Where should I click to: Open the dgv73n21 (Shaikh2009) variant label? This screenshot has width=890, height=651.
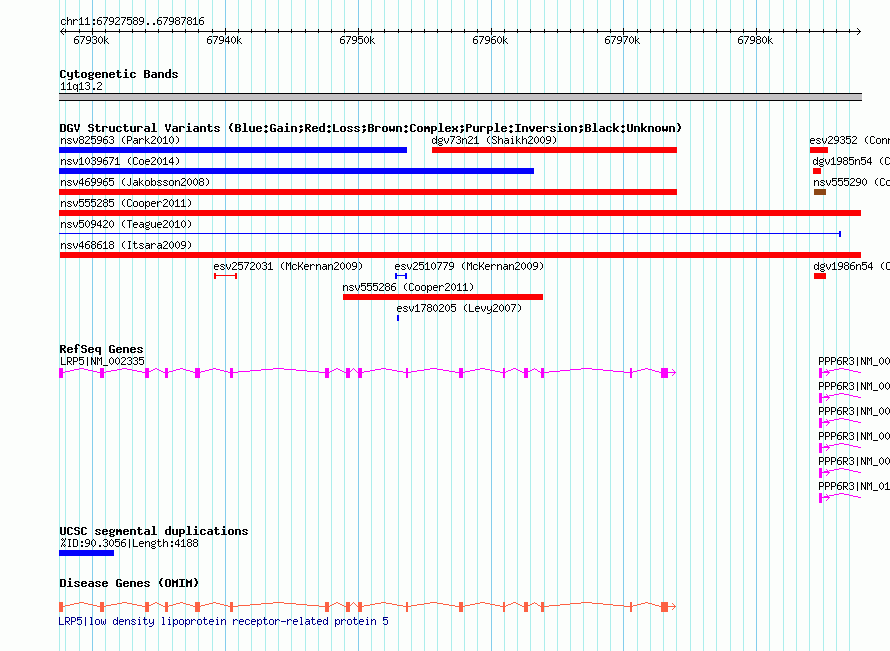coord(494,140)
